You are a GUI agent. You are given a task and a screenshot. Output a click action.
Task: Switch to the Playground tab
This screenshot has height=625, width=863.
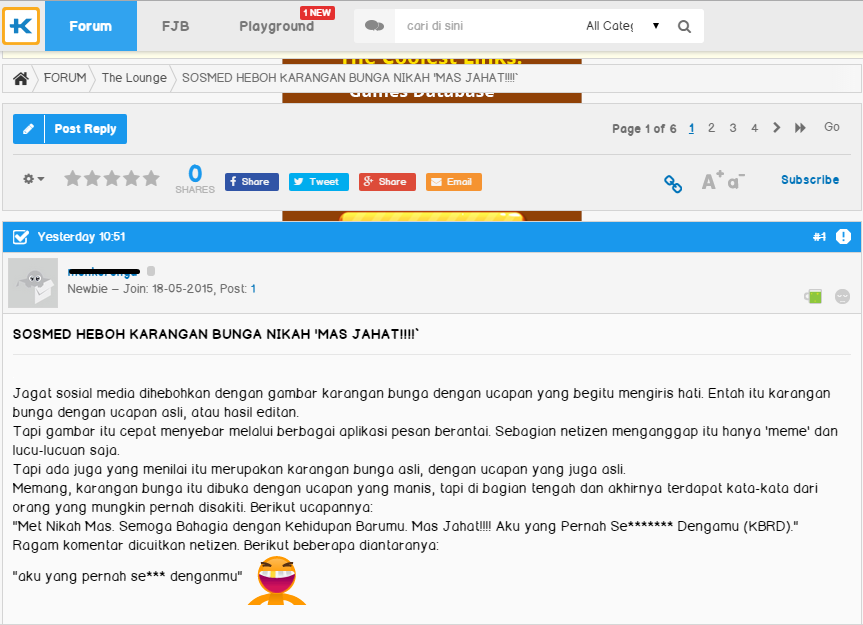tap(276, 26)
